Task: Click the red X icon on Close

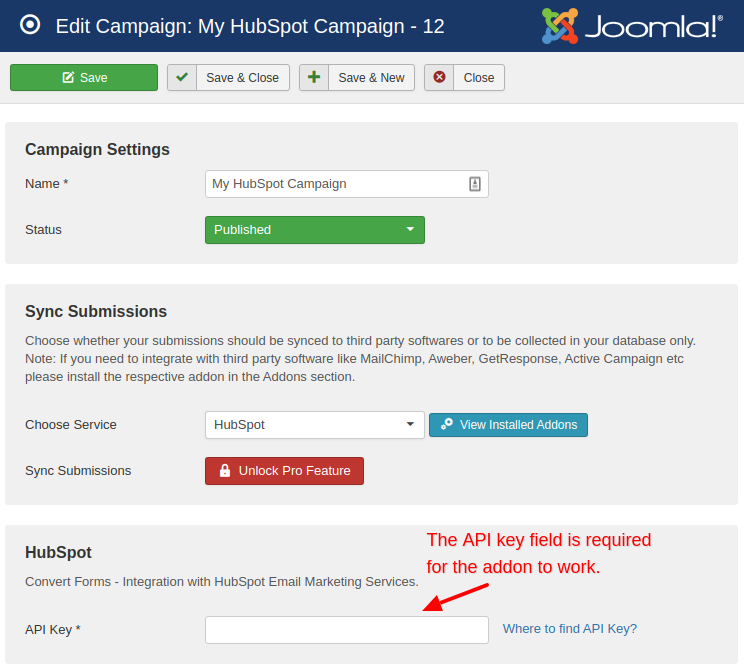Action: tap(439, 77)
